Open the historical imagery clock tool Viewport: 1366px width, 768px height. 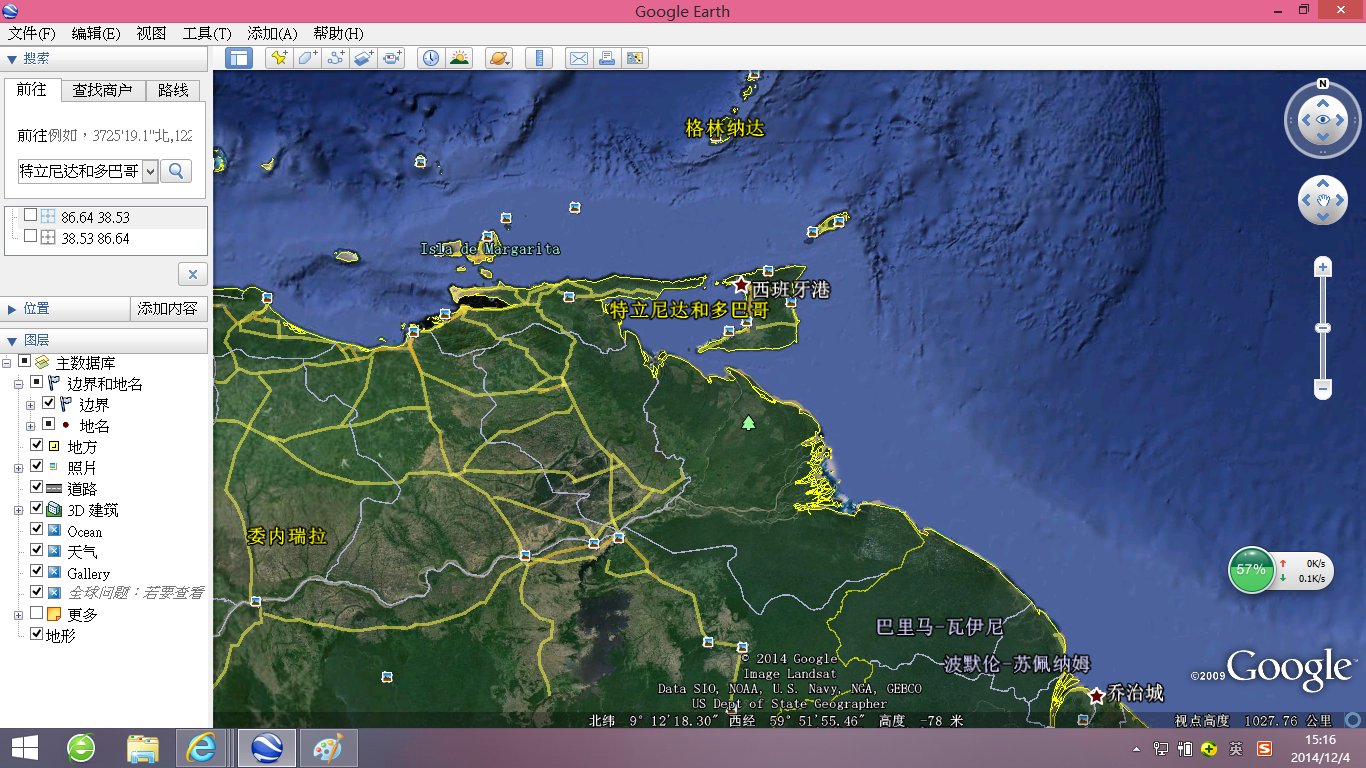[x=430, y=58]
